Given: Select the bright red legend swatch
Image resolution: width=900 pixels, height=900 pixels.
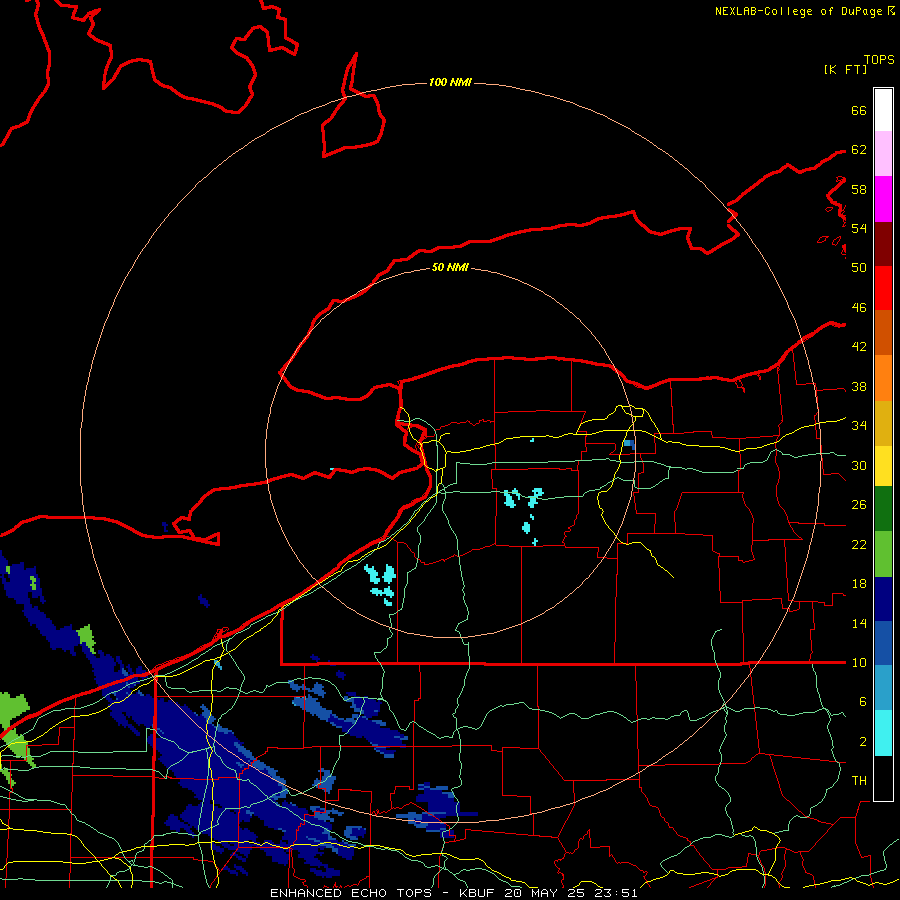Looking at the screenshot, I should coord(883,288).
